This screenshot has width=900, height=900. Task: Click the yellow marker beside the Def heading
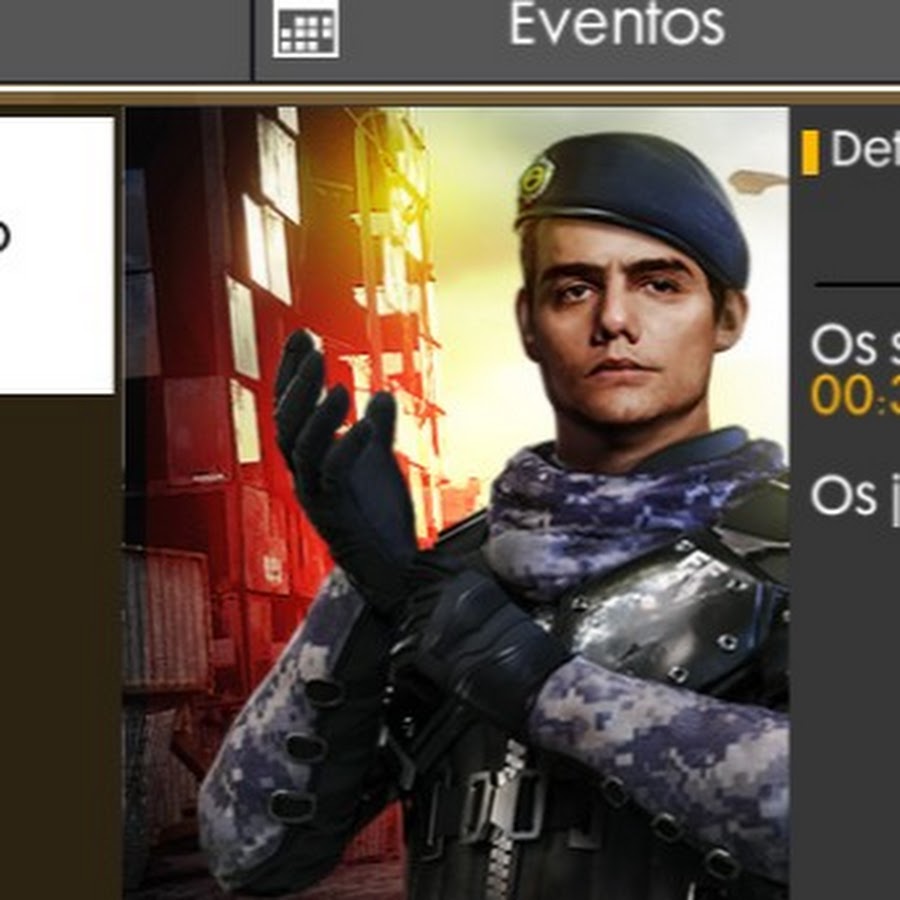click(x=810, y=152)
